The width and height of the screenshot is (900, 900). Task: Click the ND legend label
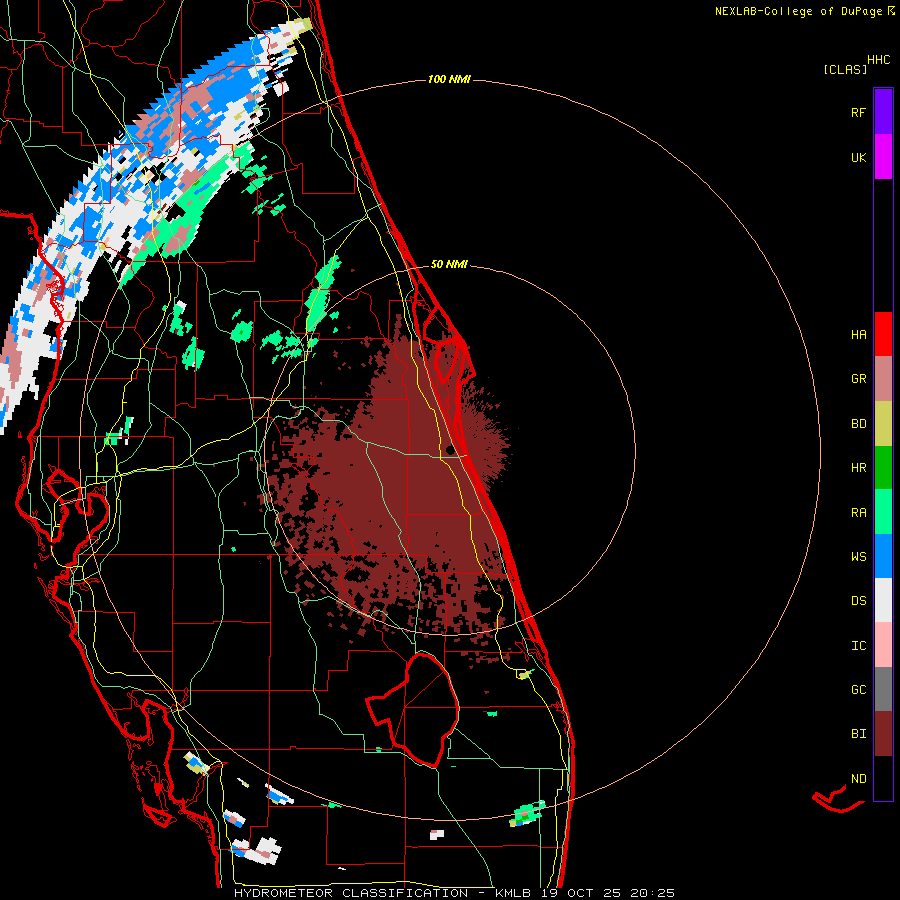pyautogui.click(x=858, y=779)
